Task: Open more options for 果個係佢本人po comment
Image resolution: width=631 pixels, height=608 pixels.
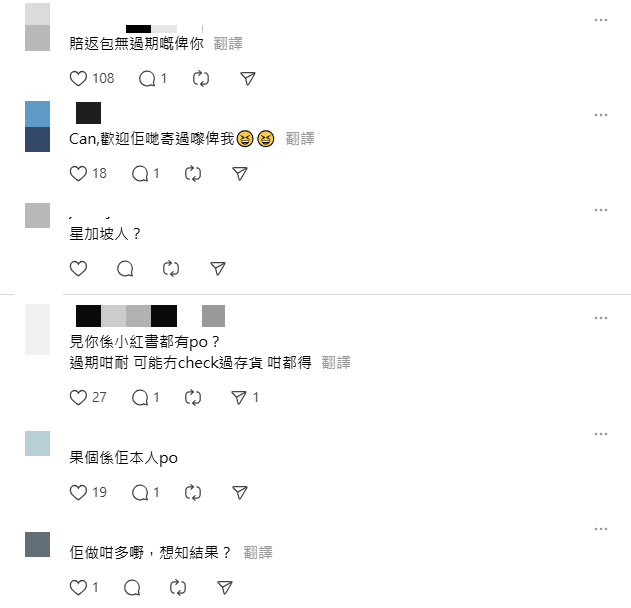Action: 600,434
